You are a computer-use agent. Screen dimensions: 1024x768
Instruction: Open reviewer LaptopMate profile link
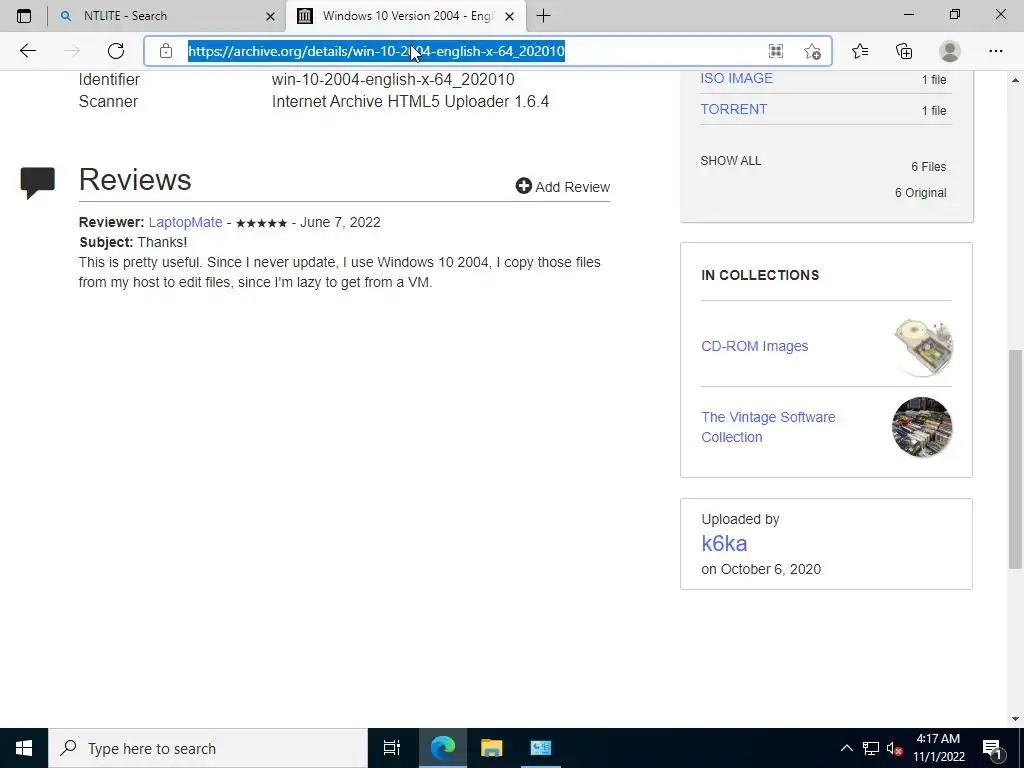point(185,222)
